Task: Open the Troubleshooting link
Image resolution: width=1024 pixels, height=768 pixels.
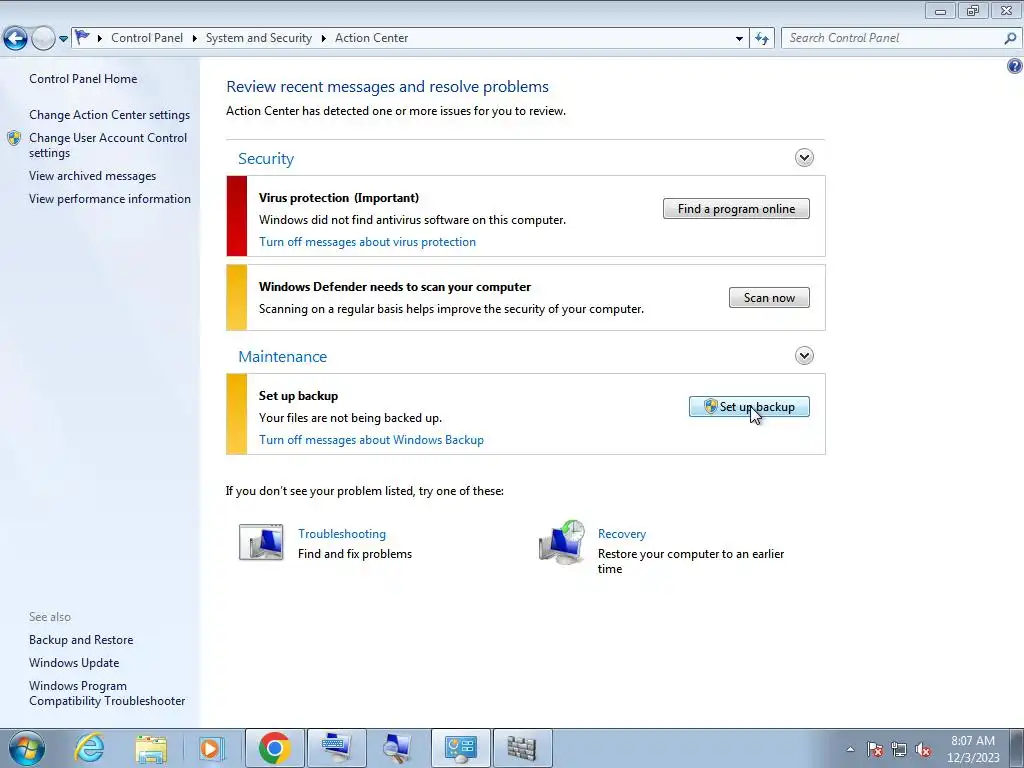Action: point(342,534)
